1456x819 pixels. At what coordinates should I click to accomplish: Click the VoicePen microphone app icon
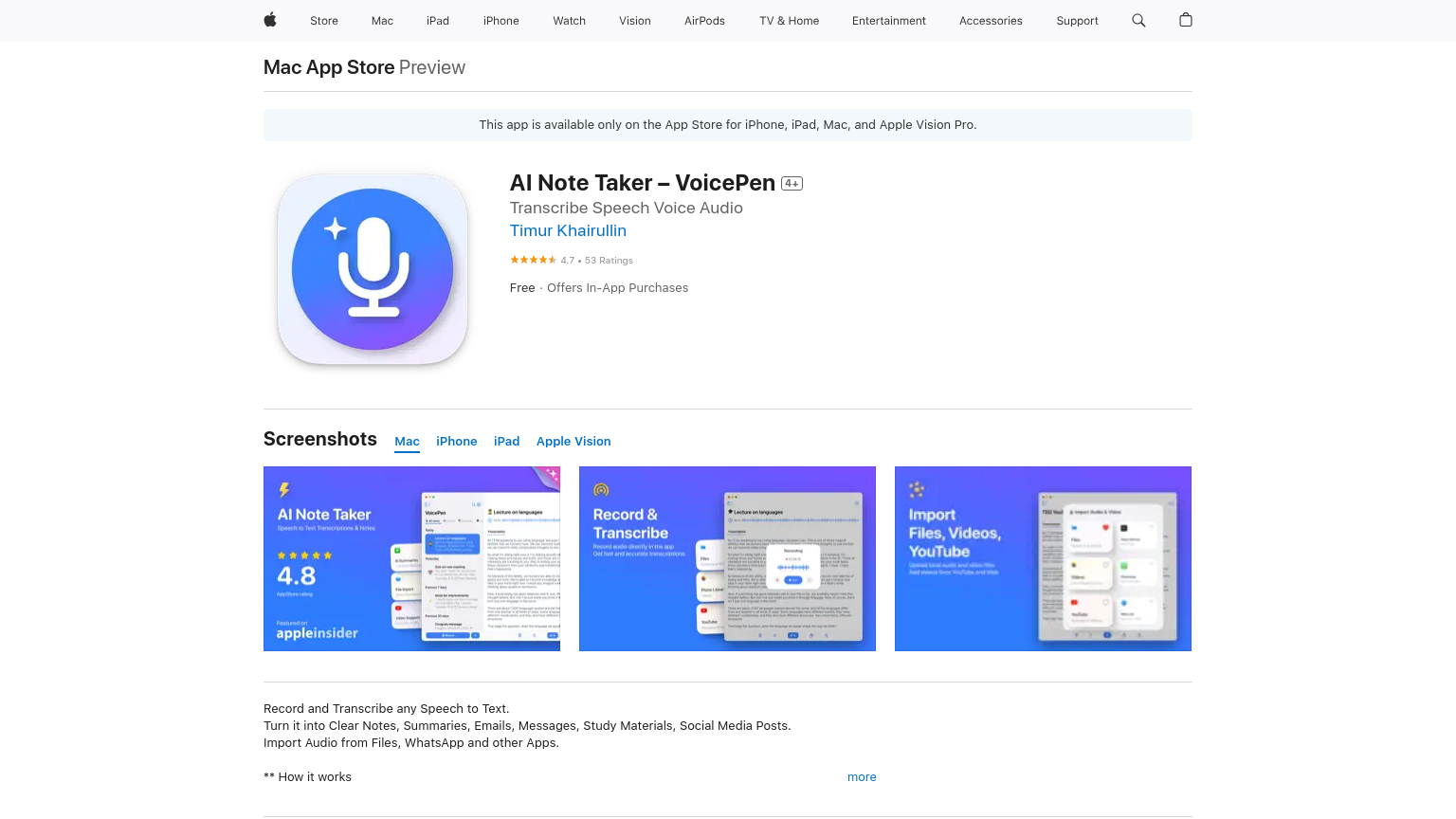tap(373, 268)
